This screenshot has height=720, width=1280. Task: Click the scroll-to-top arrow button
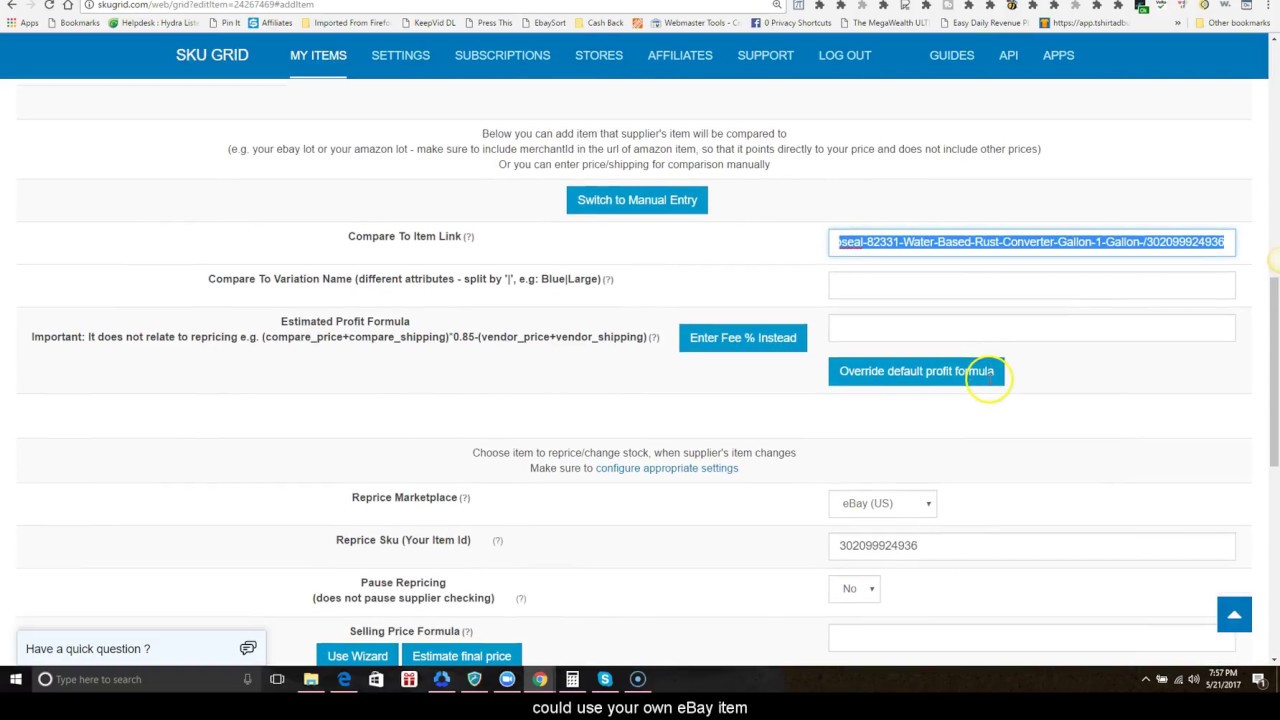coord(1234,614)
